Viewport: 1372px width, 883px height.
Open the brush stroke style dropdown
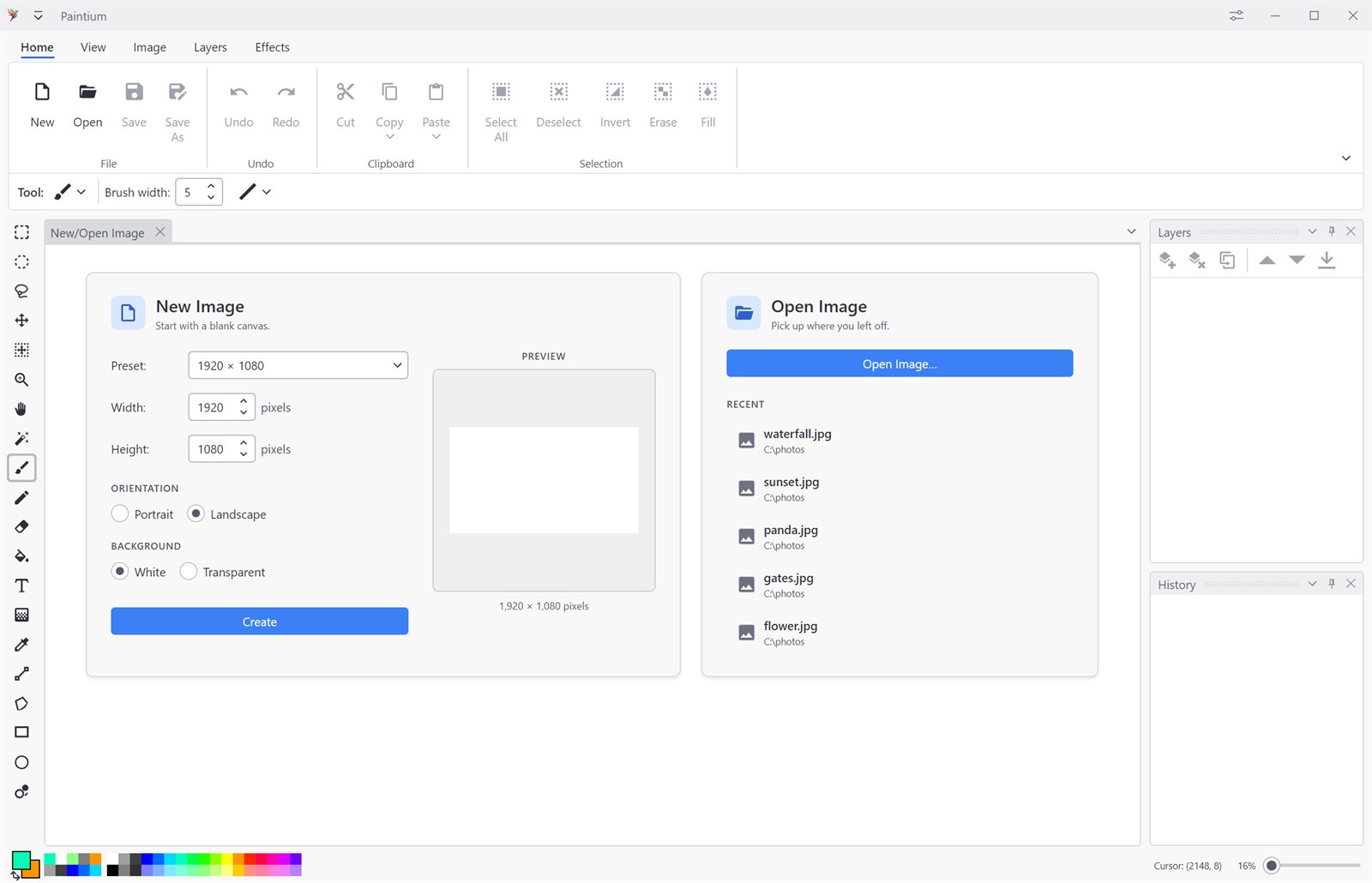255,192
